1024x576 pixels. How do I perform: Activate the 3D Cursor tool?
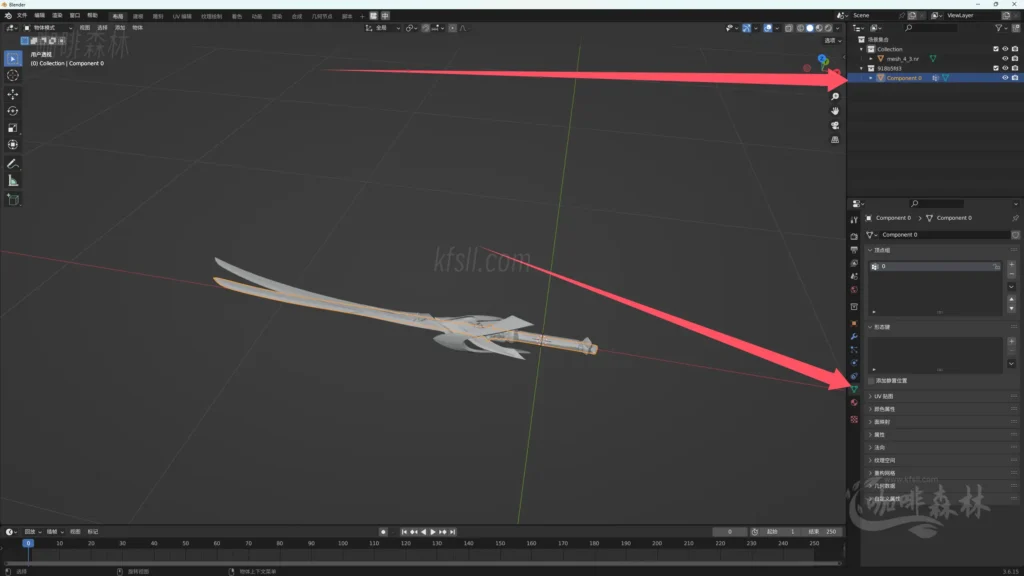click(x=13, y=75)
